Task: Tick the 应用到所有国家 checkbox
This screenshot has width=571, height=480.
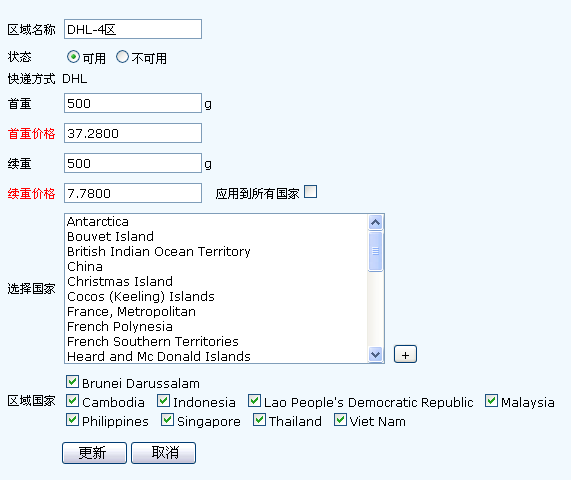Action: (311, 192)
